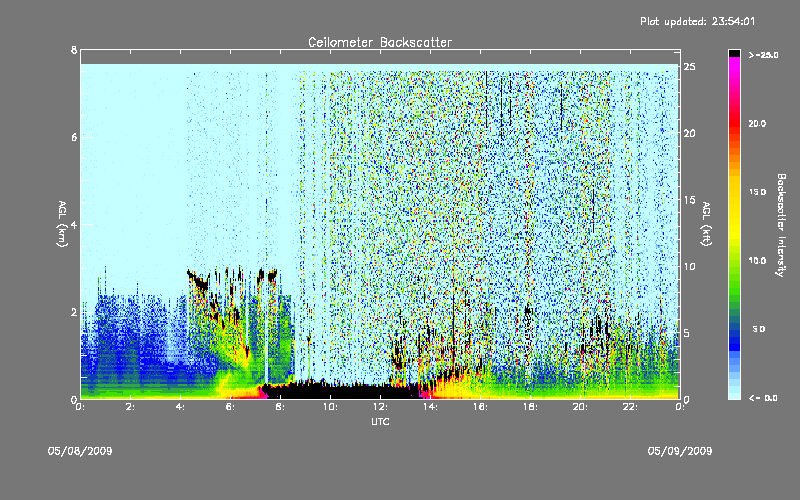Click the '22:' hour tick on x-axis
800x500 pixels.
[x=630, y=407]
